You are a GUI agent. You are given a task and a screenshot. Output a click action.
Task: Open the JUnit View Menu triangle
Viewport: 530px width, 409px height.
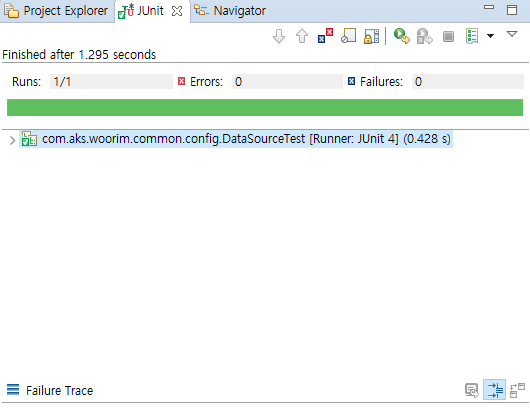(512, 33)
